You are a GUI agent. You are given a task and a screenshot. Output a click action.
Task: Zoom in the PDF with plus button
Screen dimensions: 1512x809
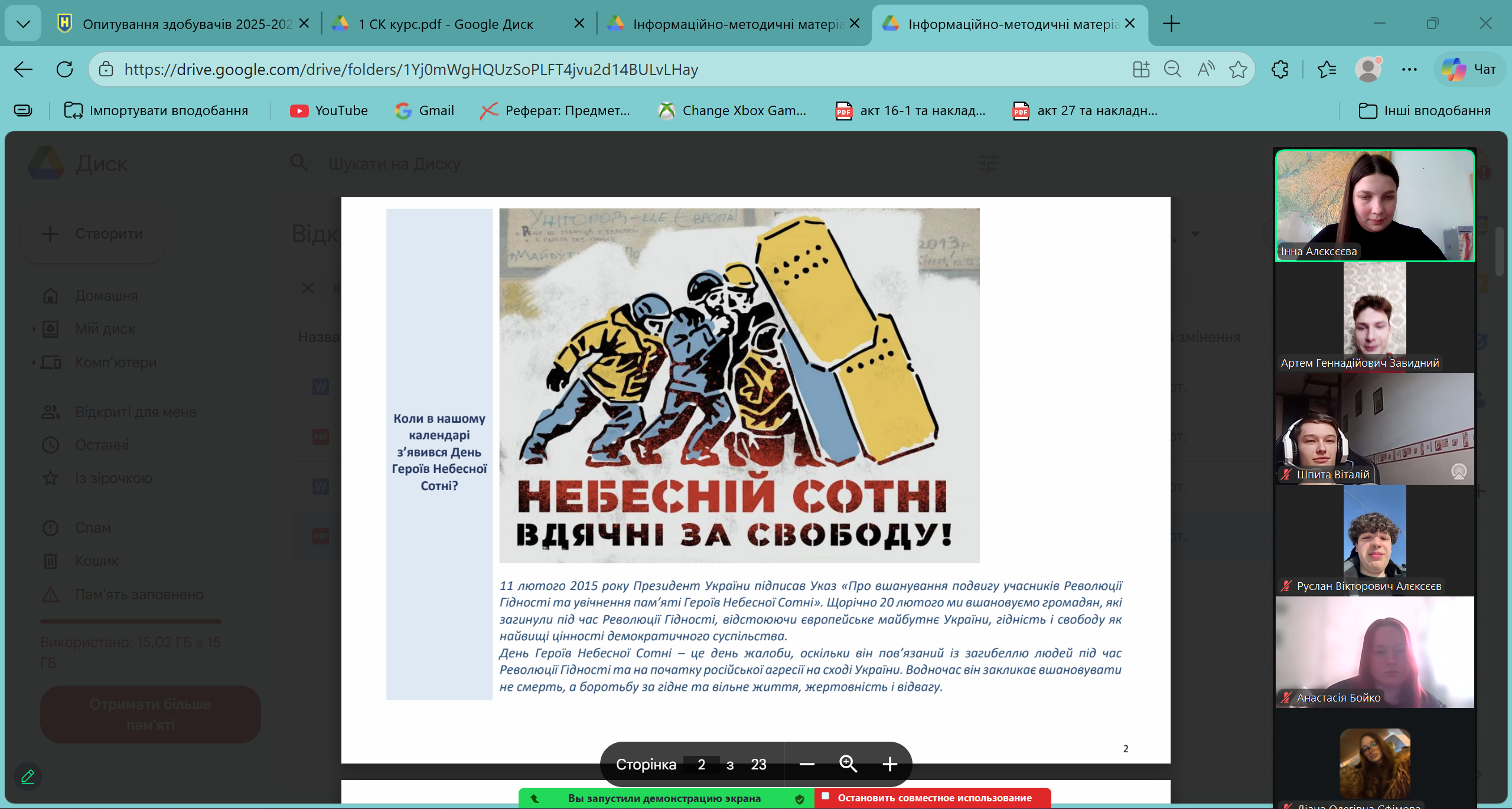pos(889,764)
